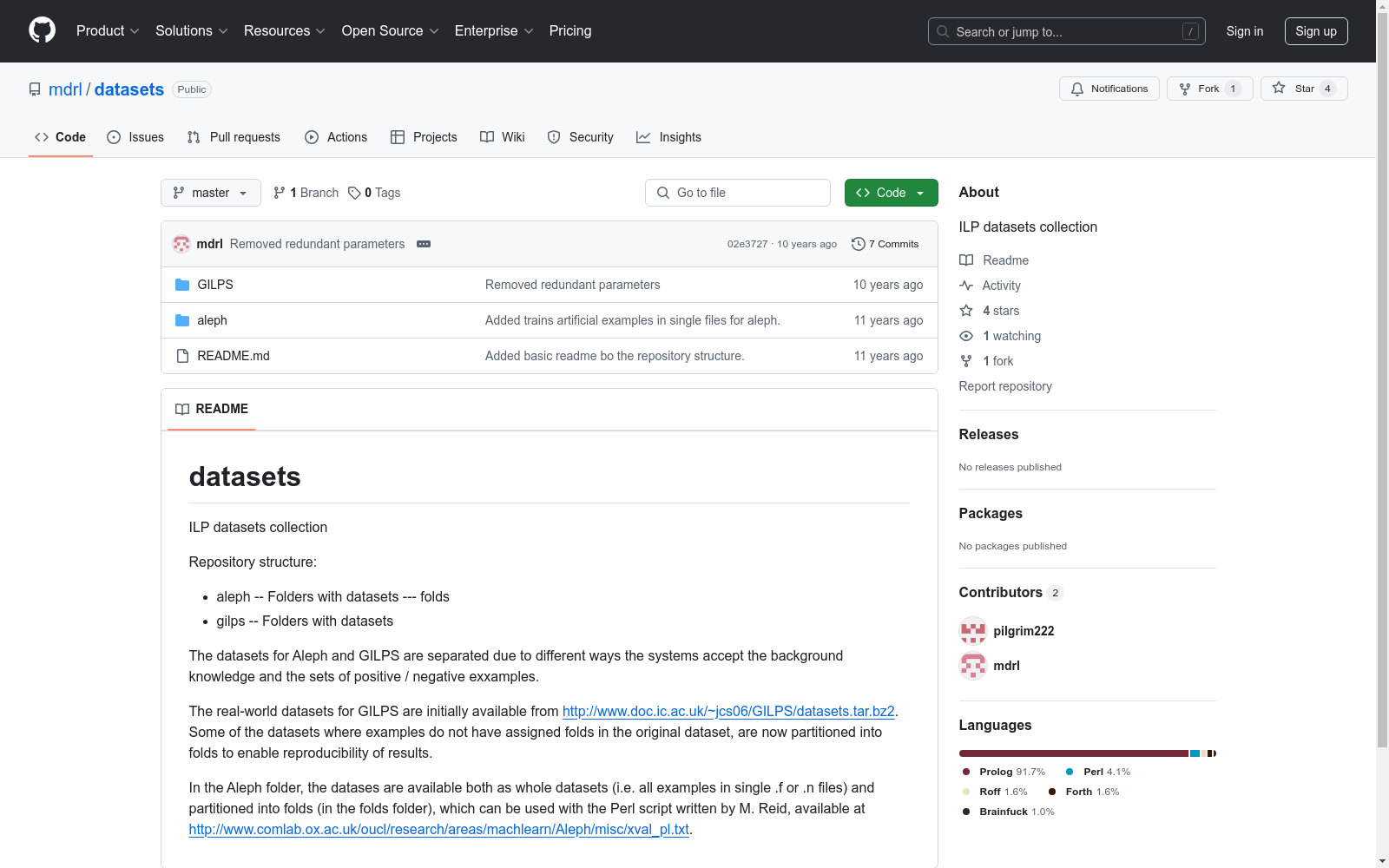This screenshot has height=868, width=1389.
Task: Click the tag icon beside Tags
Action: (354, 193)
